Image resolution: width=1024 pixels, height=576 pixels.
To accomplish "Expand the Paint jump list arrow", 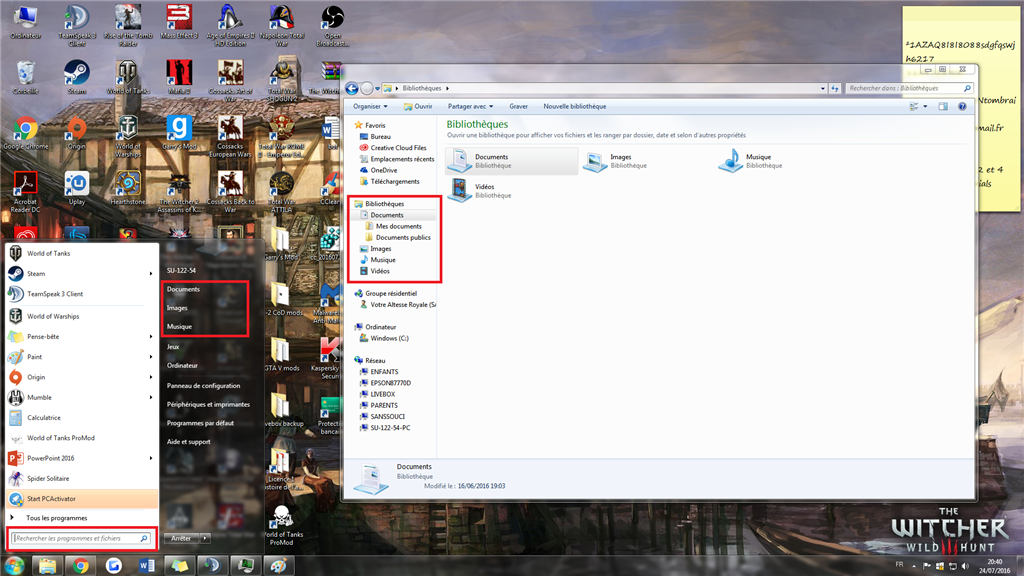I will (151, 357).
